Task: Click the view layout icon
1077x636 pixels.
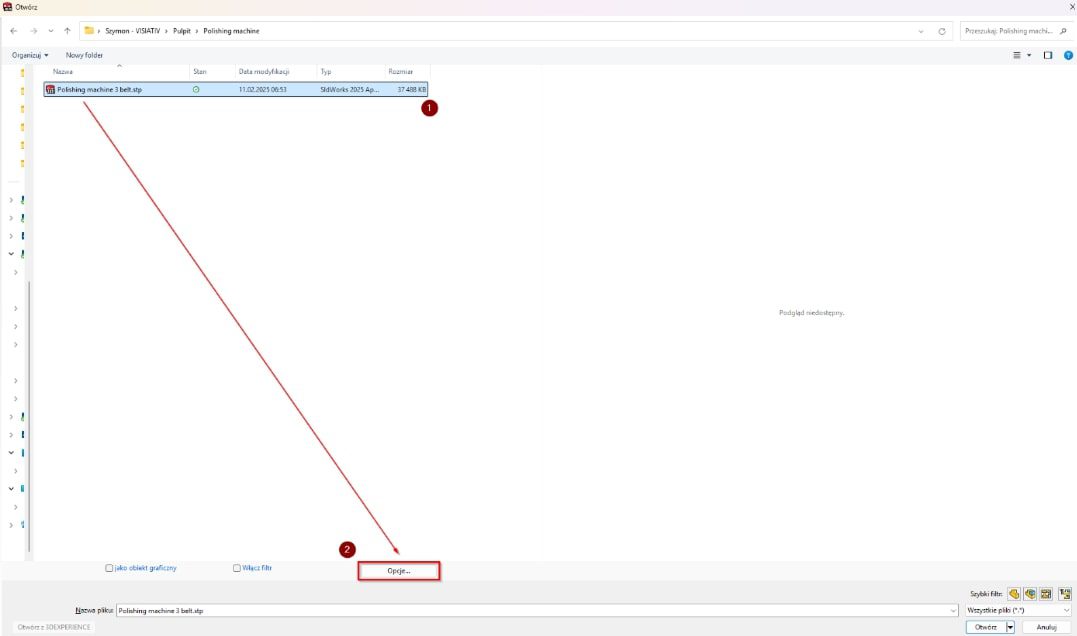Action: (1017, 55)
